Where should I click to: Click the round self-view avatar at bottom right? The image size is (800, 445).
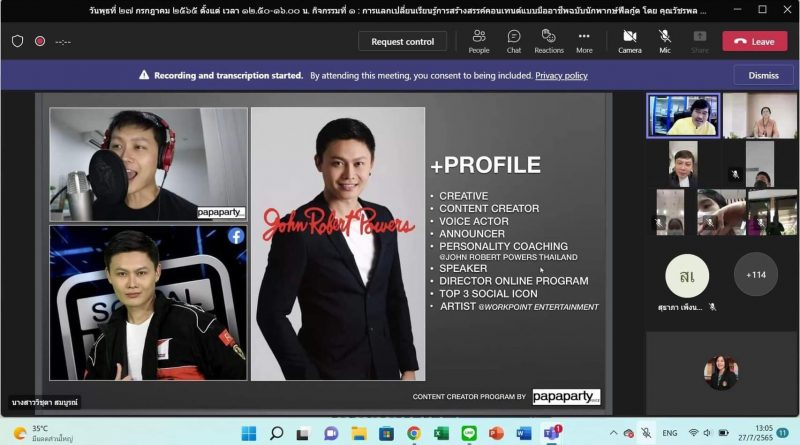tap(720, 372)
